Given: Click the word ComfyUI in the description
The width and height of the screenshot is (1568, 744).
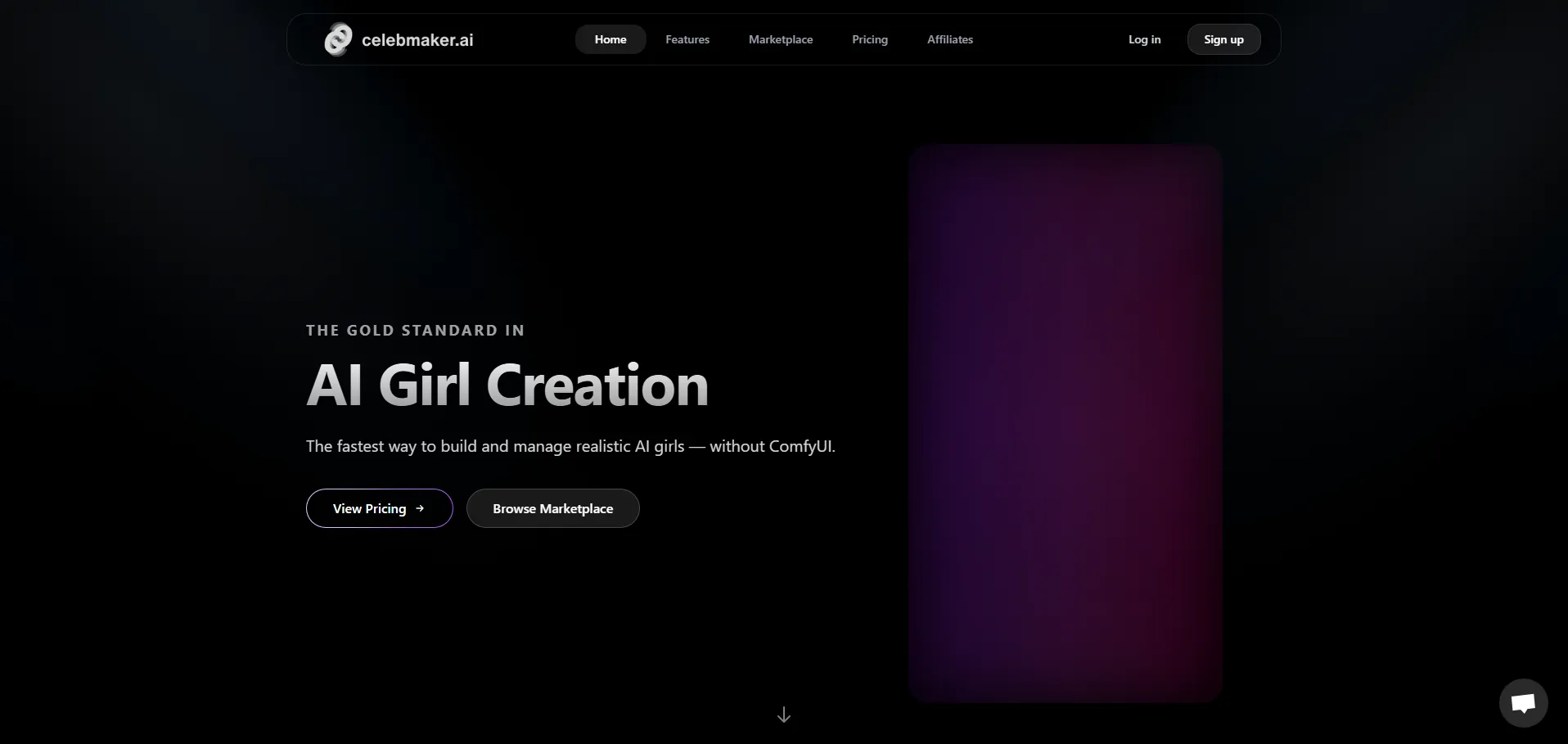Looking at the screenshot, I should 800,446.
